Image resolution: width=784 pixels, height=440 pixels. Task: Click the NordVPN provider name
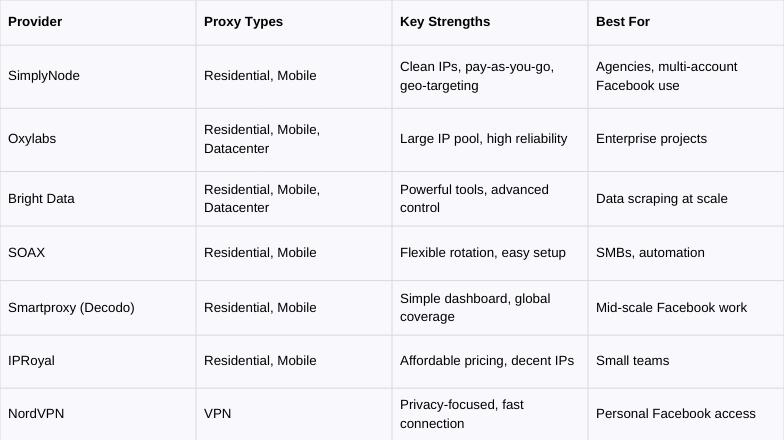coord(36,414)
